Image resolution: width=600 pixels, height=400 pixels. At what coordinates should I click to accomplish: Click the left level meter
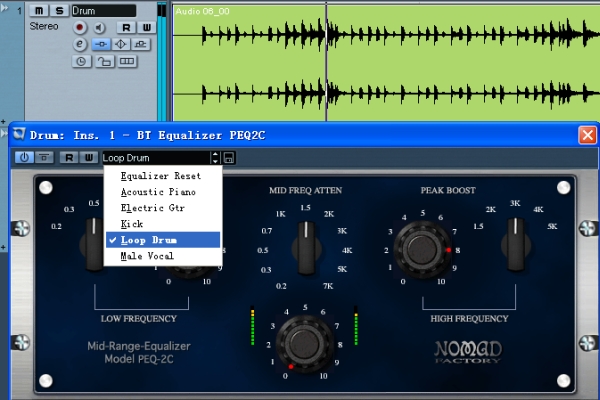point(253,326)
